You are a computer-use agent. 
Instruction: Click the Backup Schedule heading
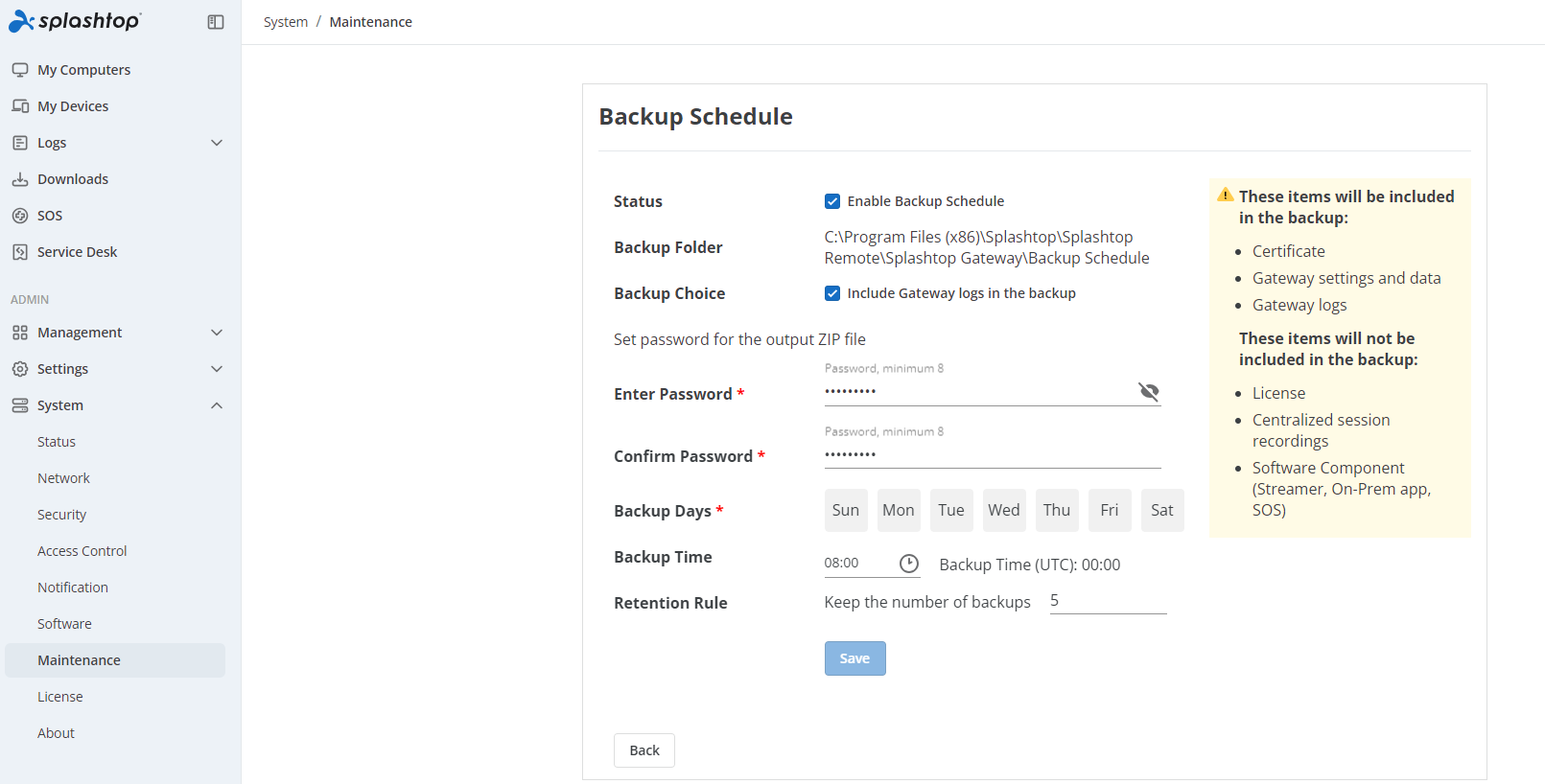click(x=696, y=117)
